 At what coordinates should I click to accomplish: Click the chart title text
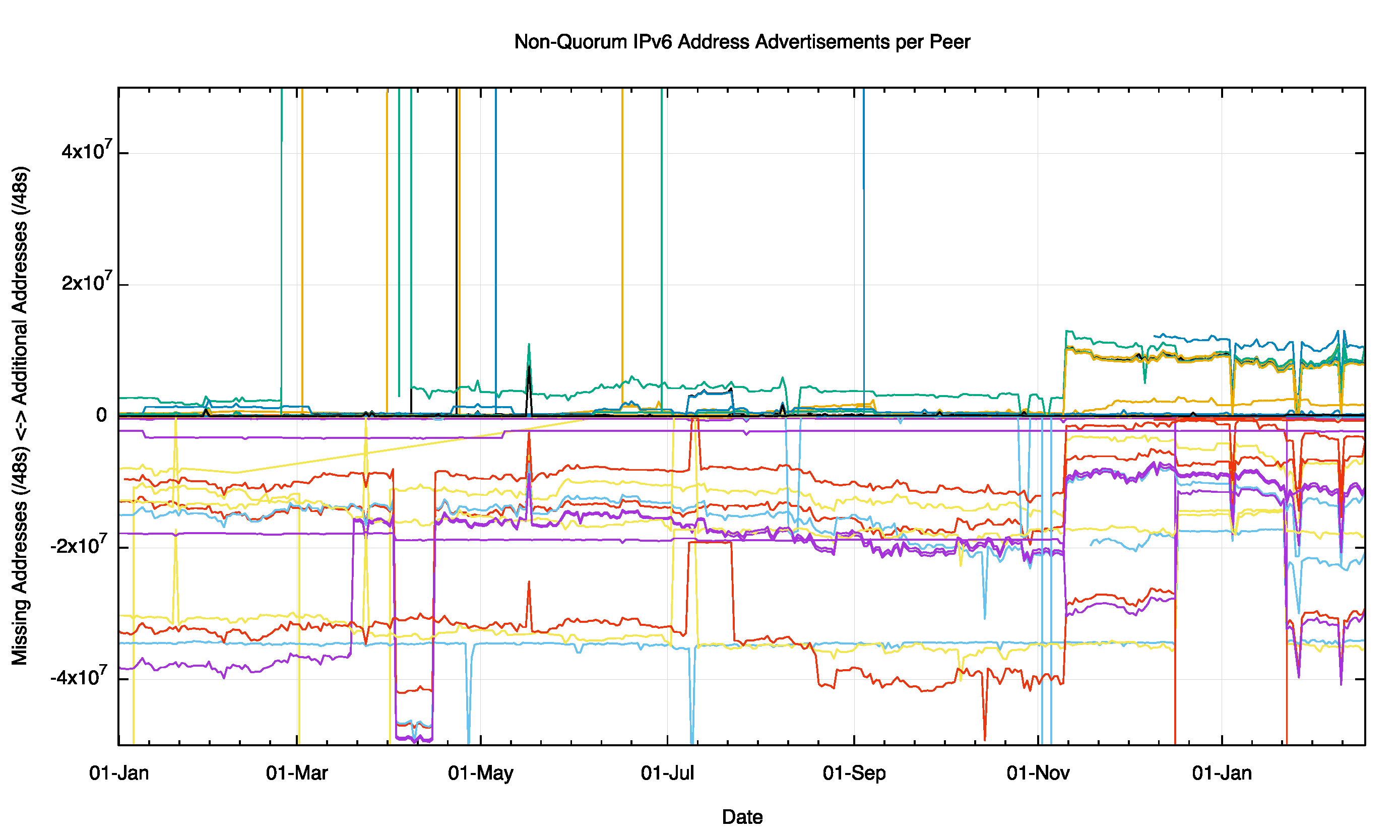(x=742, y=42)
